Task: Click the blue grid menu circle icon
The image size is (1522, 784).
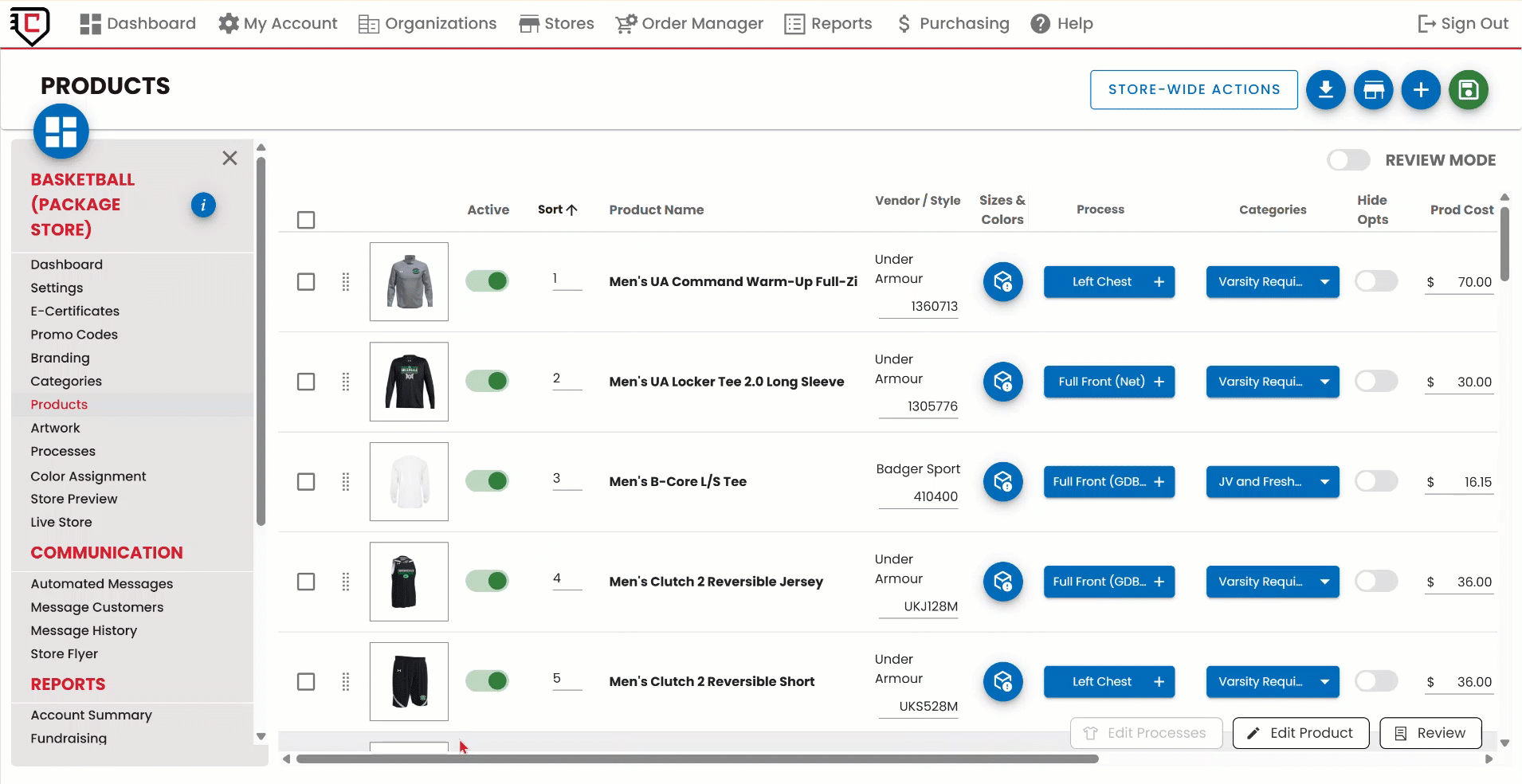Action: [x=61, y=131]
